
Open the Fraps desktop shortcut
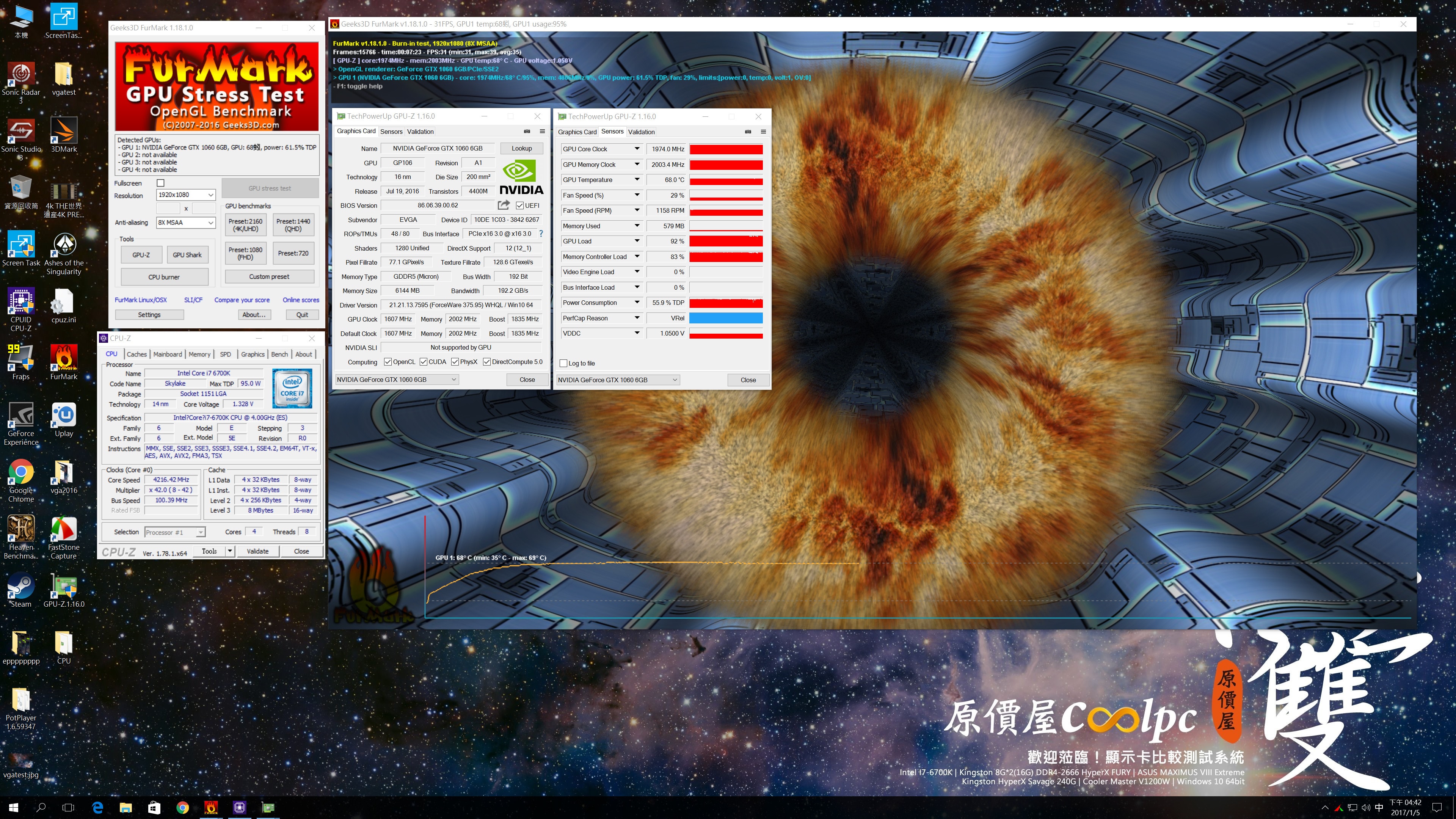[21, 362]
